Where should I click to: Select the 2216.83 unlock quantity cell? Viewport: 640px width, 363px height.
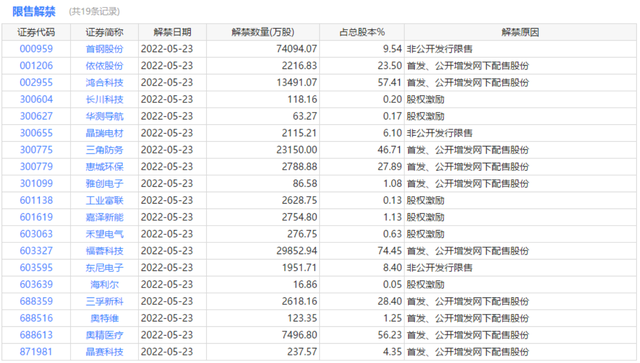point(263,66)
